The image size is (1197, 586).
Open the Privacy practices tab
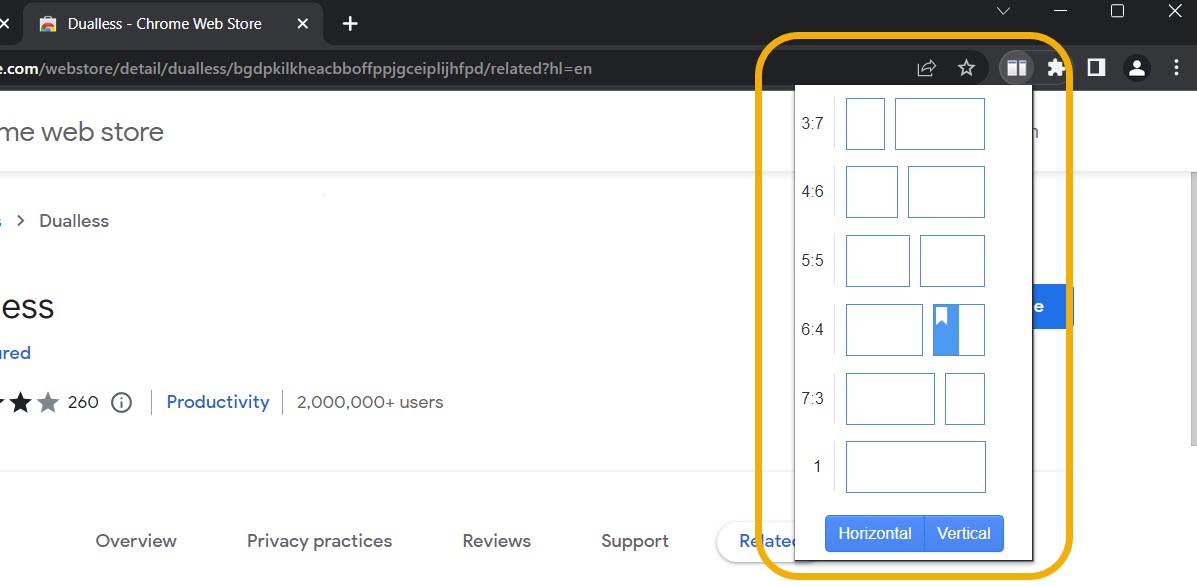click(x=319, y=541)
